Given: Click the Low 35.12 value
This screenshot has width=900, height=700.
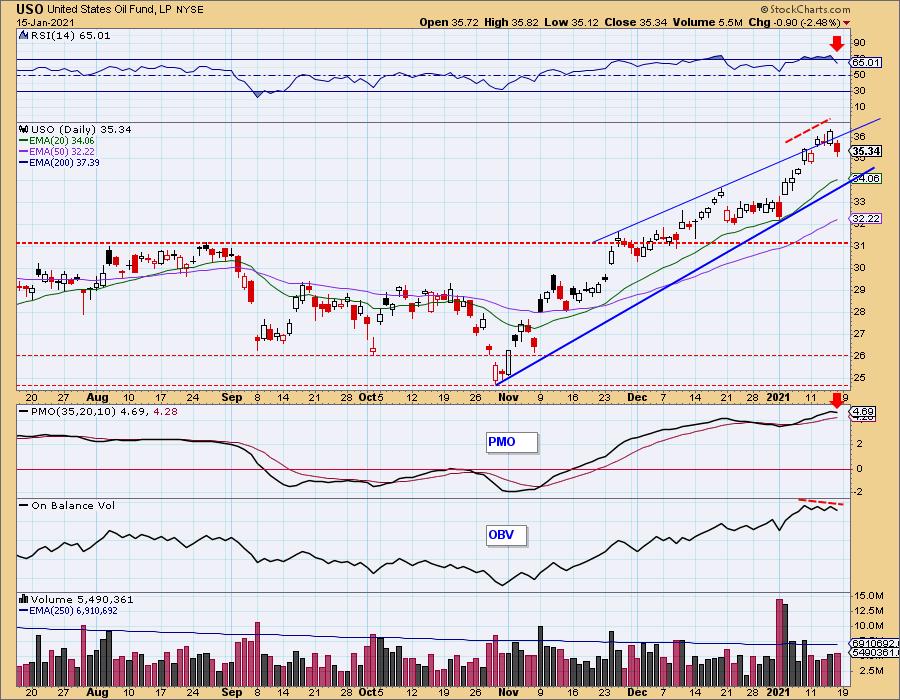Looking at the screenshot, I should click(571, 22).
